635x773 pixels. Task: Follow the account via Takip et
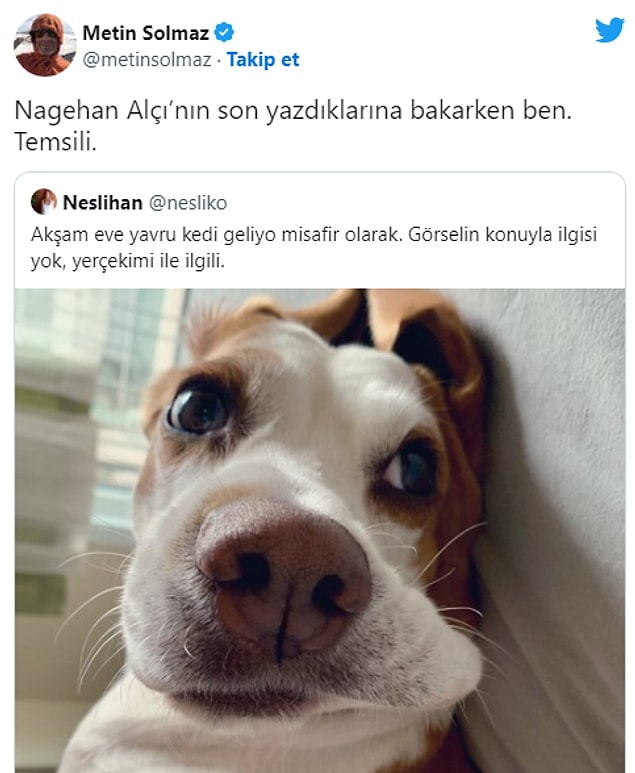263,60
